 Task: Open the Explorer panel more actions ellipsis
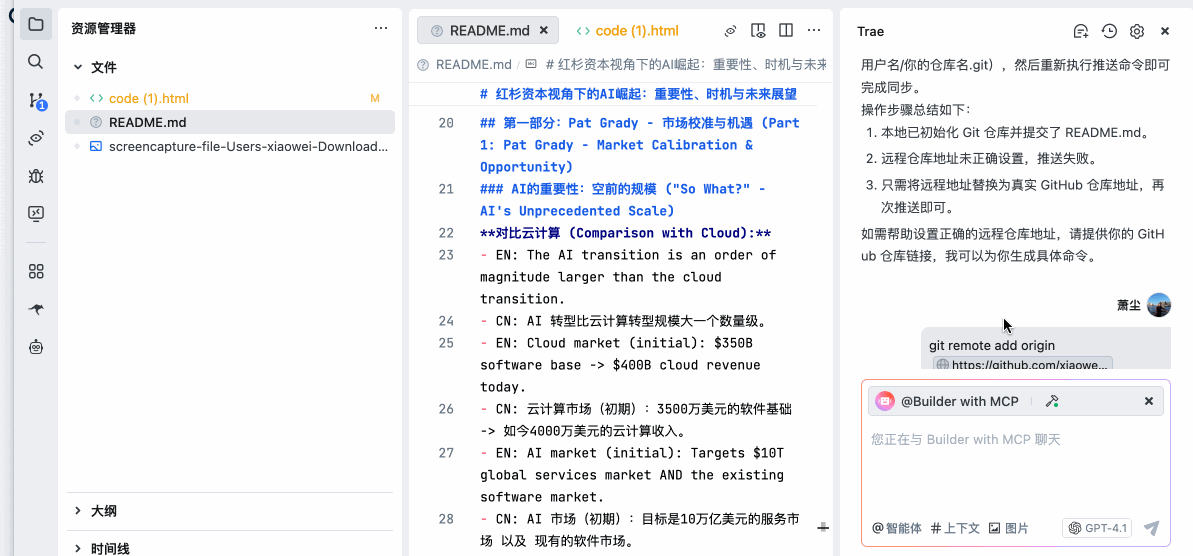pyautogui.click(x=380, y=29)
